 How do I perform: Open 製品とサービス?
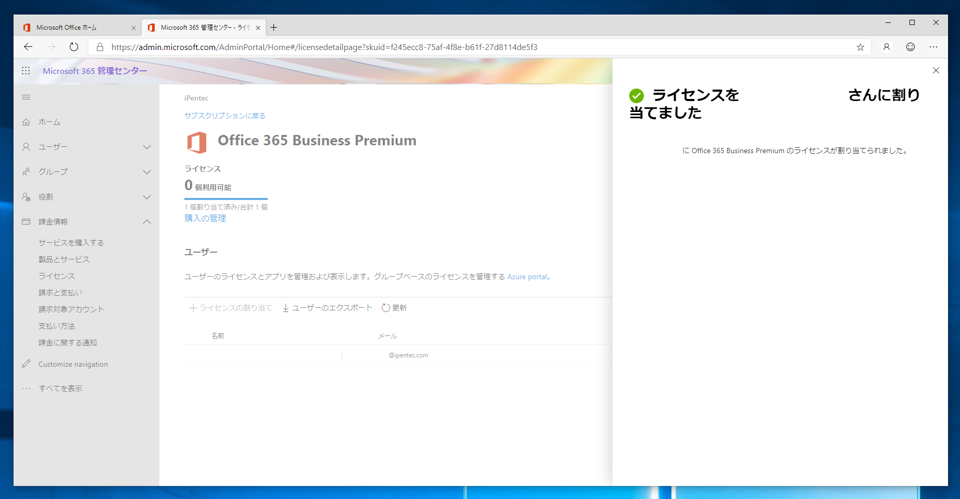[64, 260]
